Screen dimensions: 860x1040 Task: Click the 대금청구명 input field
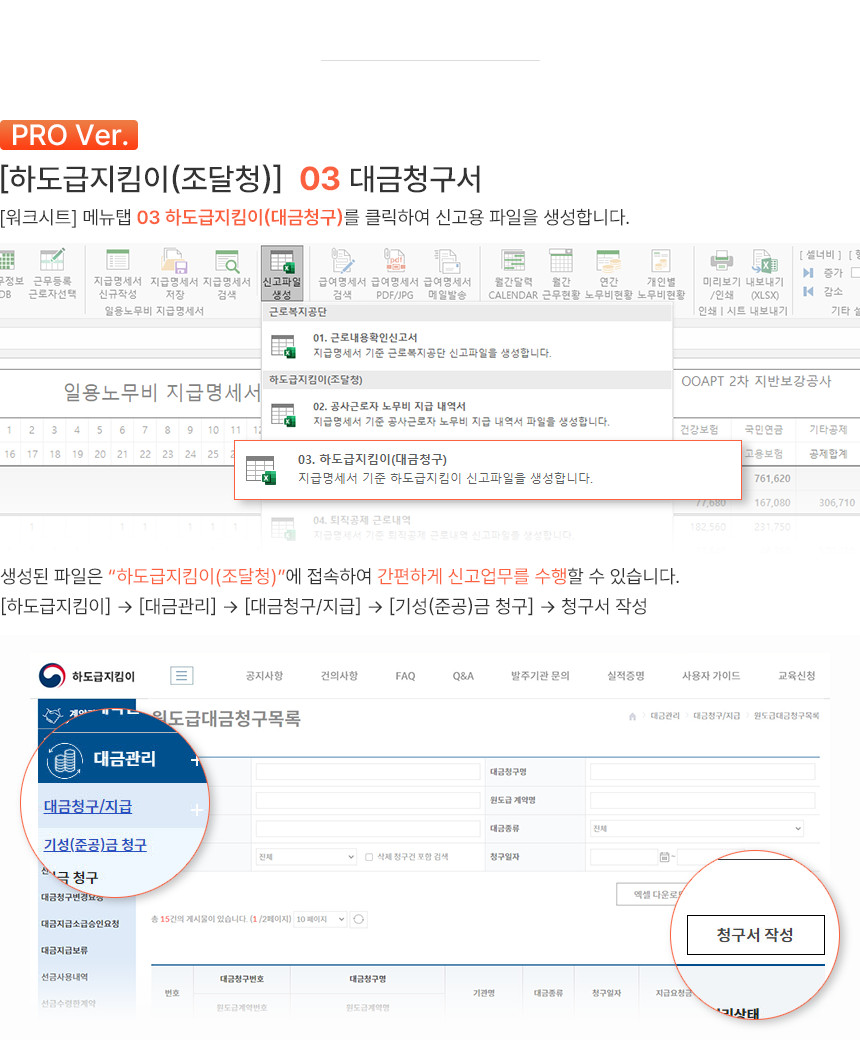(702, 772)
